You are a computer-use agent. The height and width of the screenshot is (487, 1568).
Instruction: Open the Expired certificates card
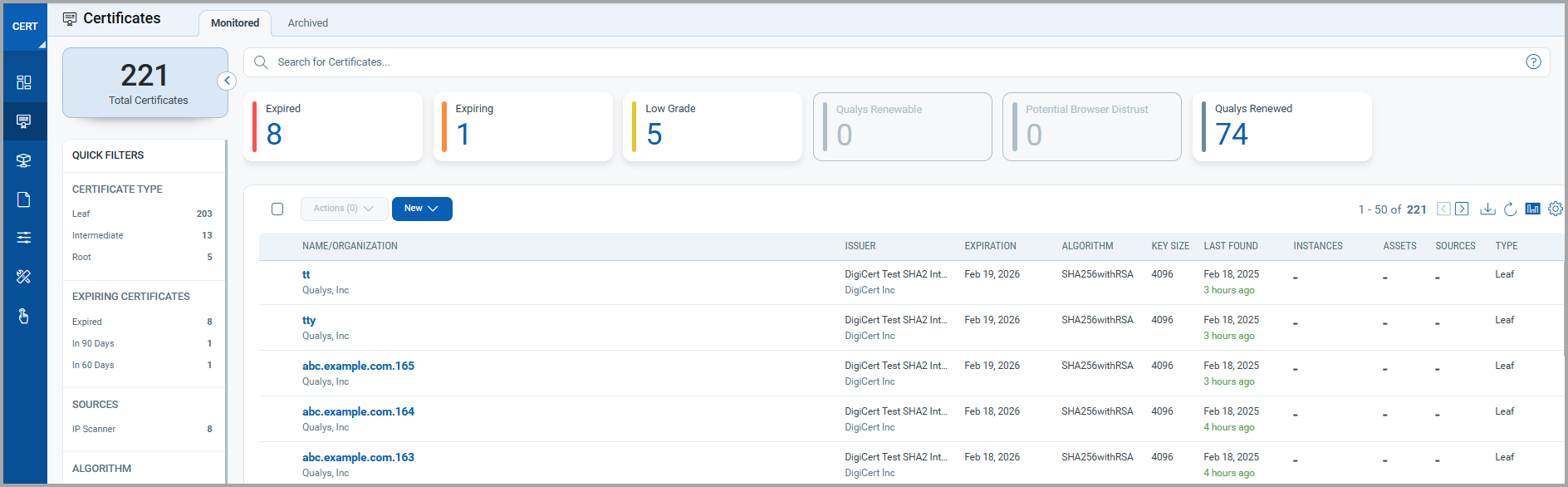click(333, 126)
